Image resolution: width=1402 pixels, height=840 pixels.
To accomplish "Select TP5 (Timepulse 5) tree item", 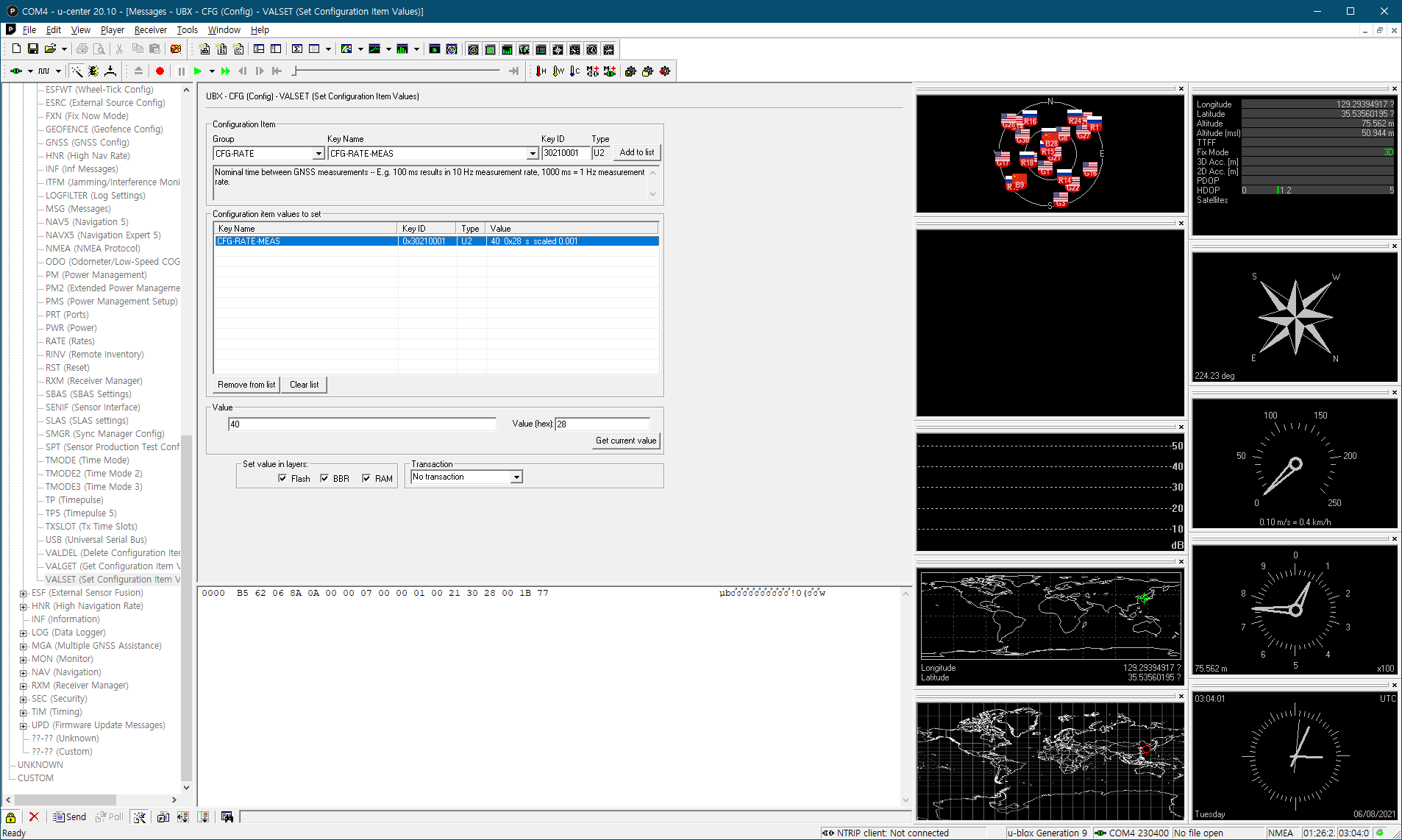I will [81, 513].
